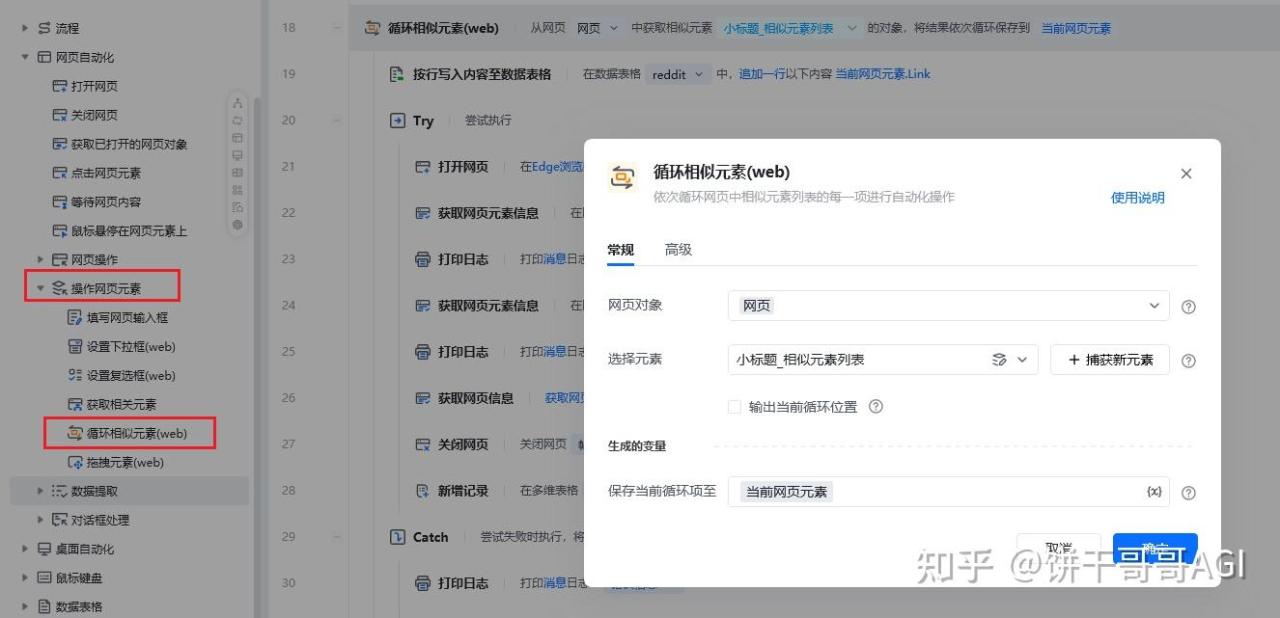Click the {x} variable icon in 当前网页元素 field
Screen dimensions: 1280x618
[x=1154, y=492]
